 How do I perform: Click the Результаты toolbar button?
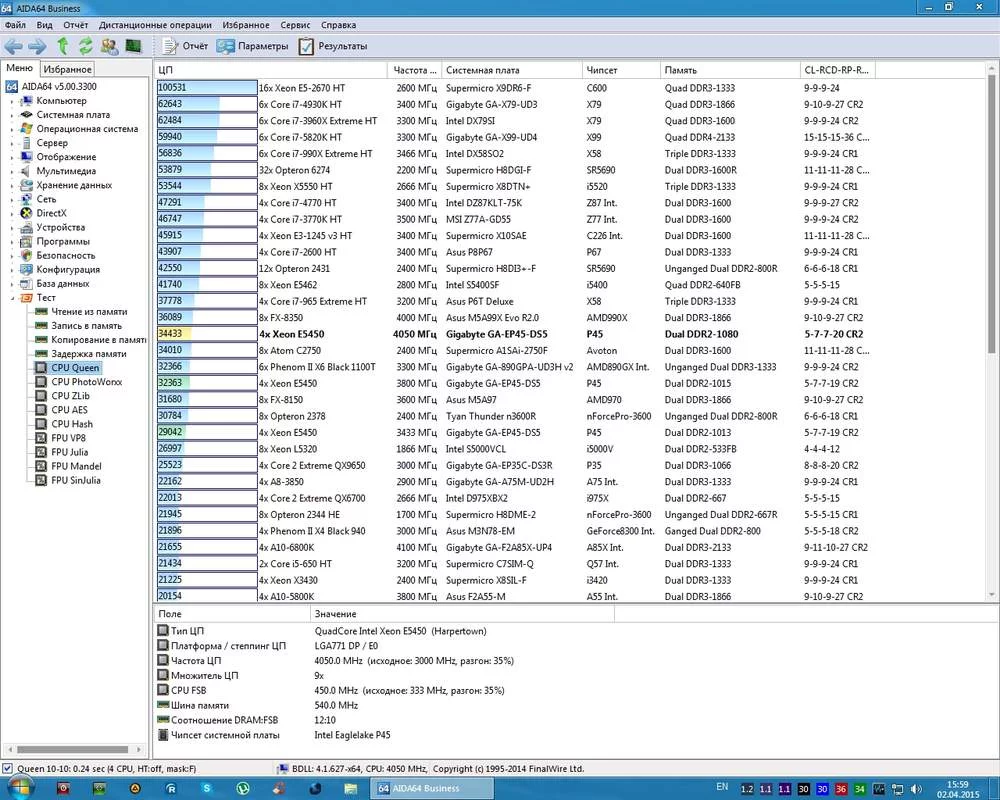pos(333,46)
